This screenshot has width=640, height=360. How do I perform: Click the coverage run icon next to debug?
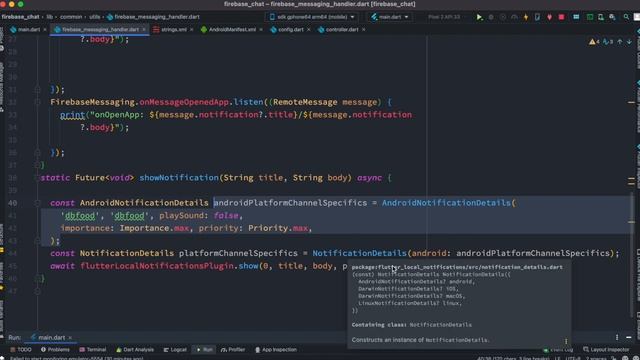tap(503, 17)
